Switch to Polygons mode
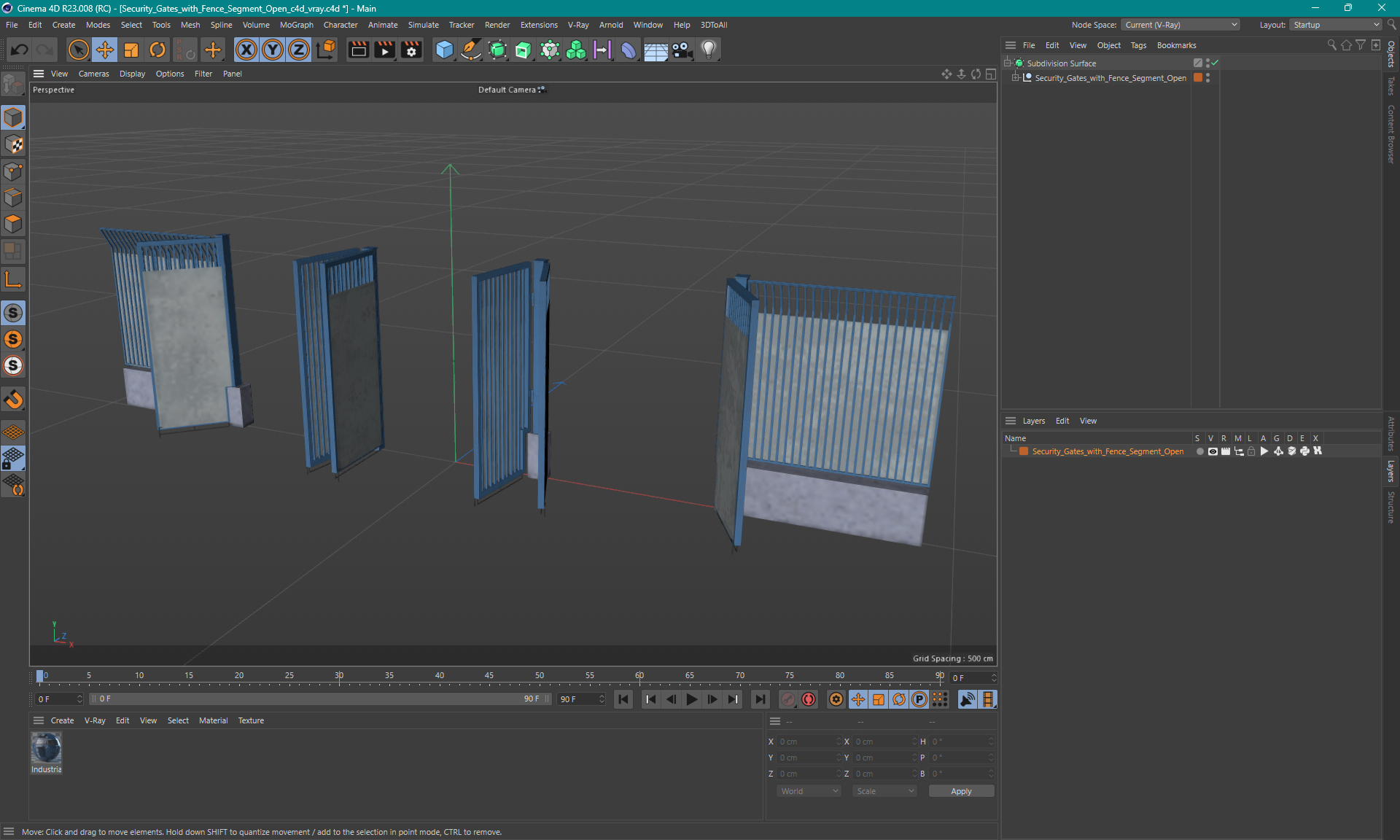1400x840 pixels. [13, 224]
